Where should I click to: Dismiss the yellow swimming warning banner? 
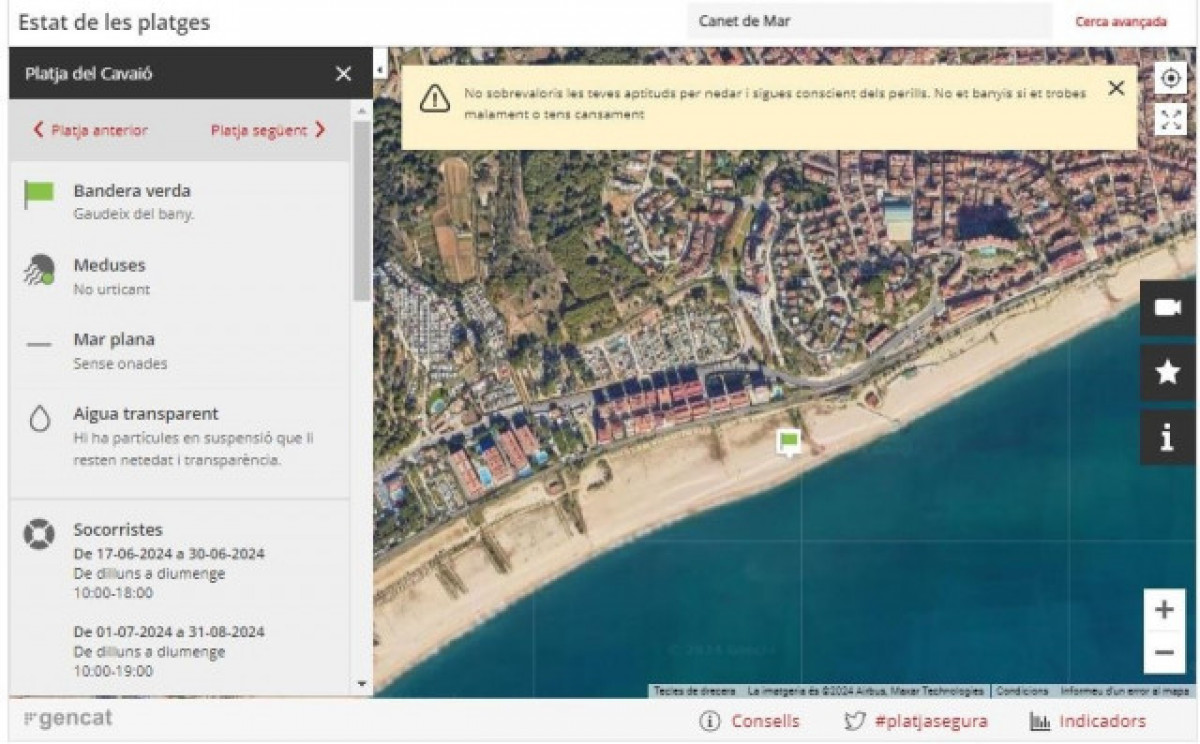click(x=1116, y=88)
